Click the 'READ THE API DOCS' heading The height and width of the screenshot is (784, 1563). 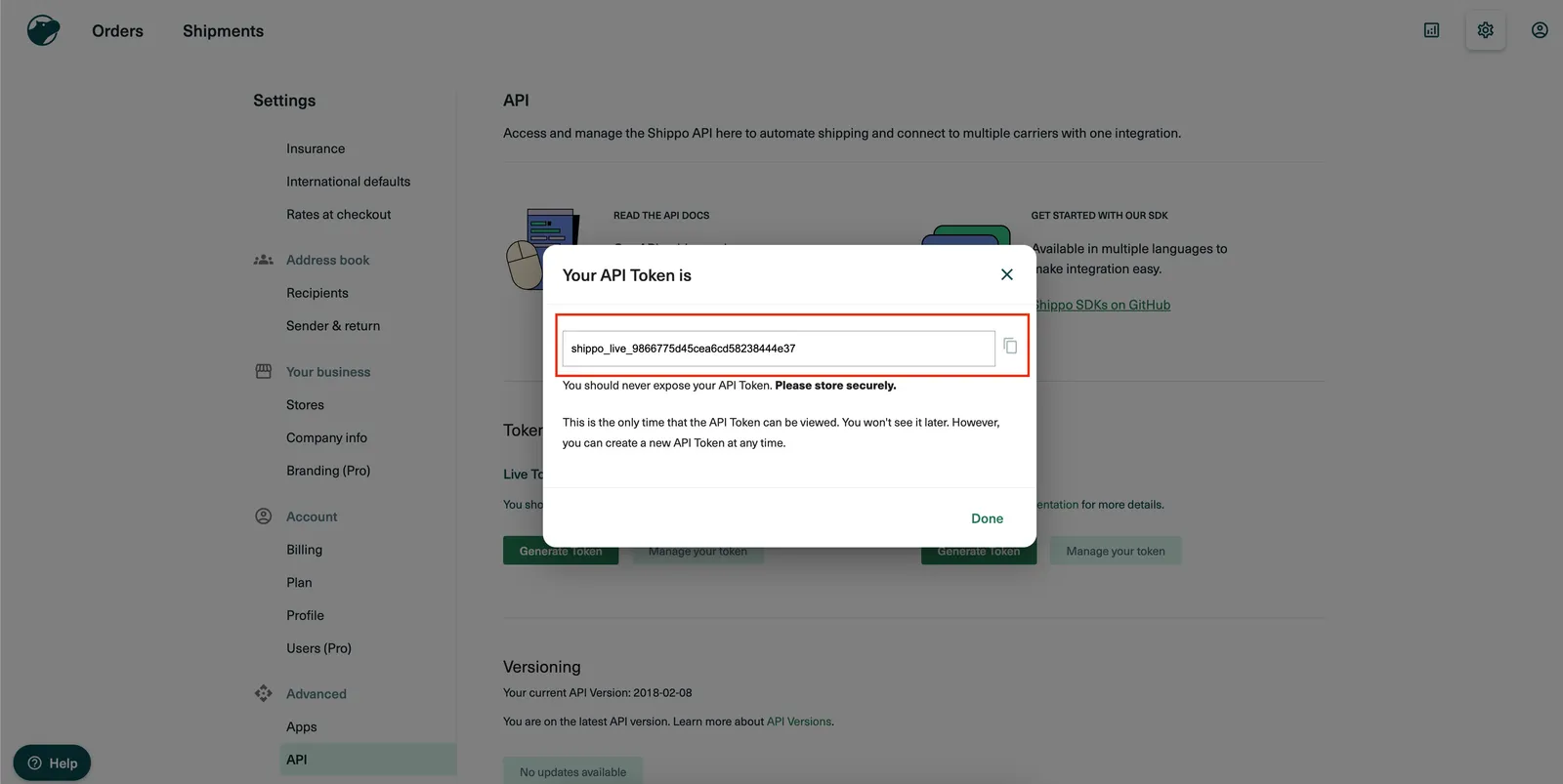tap(661, 215)
